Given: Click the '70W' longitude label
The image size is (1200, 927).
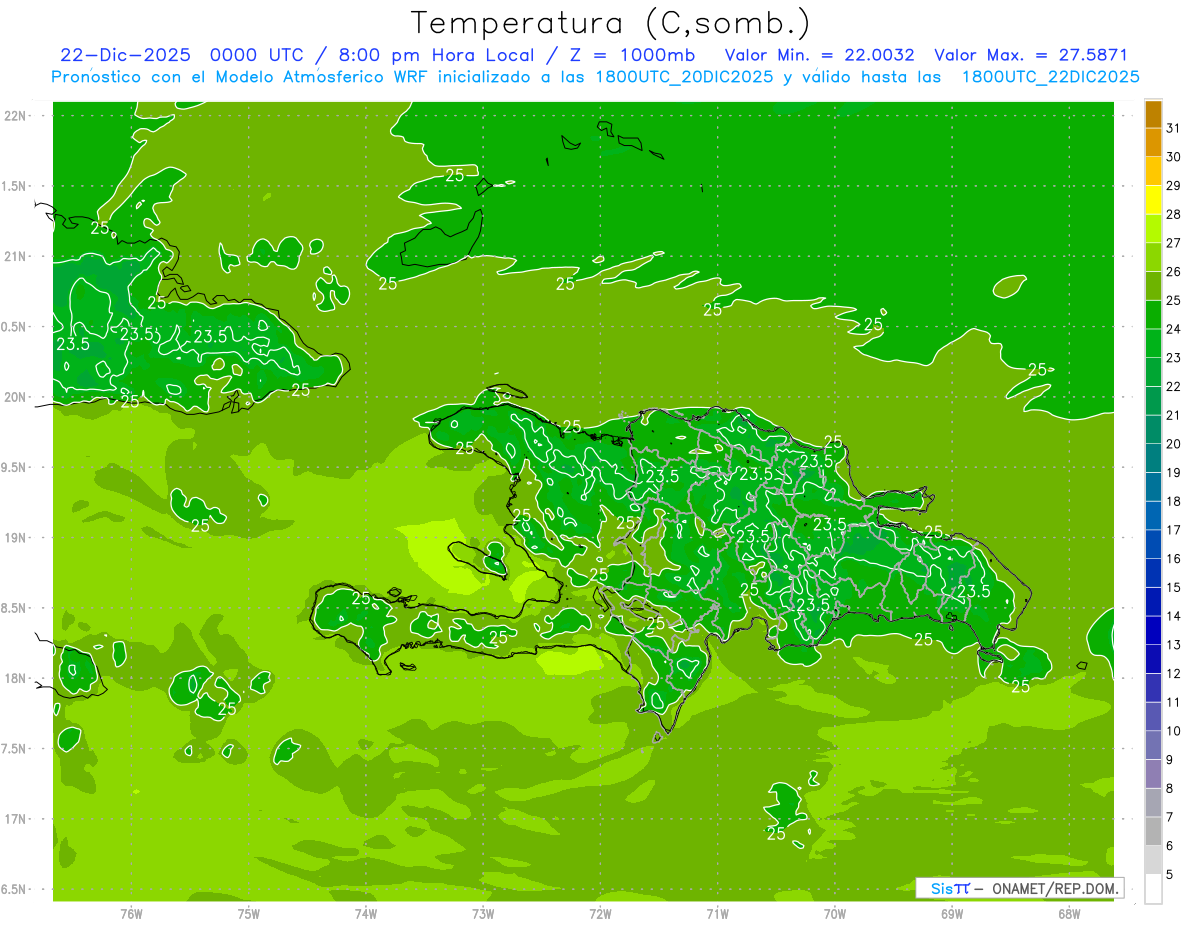Looking at the screenshot, I should tap(835, 914).
